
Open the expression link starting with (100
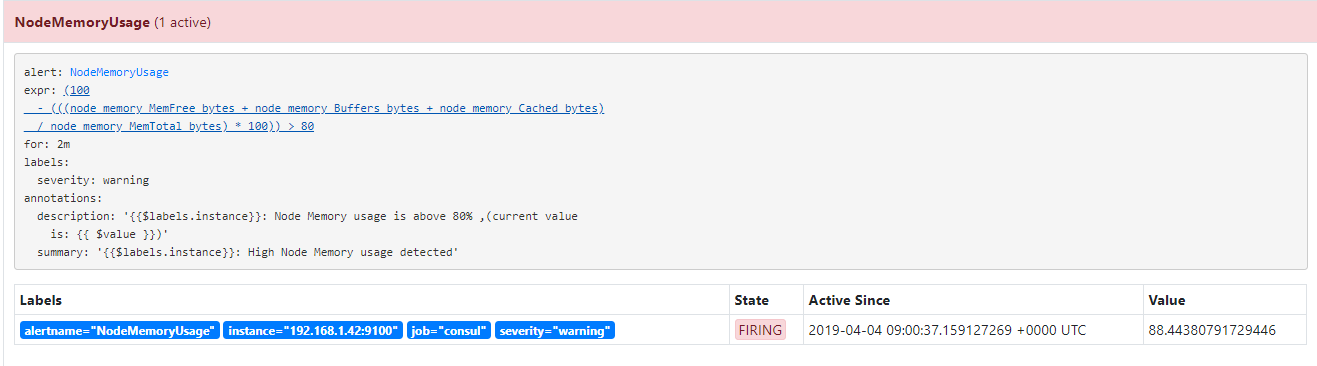coord(76,90)
